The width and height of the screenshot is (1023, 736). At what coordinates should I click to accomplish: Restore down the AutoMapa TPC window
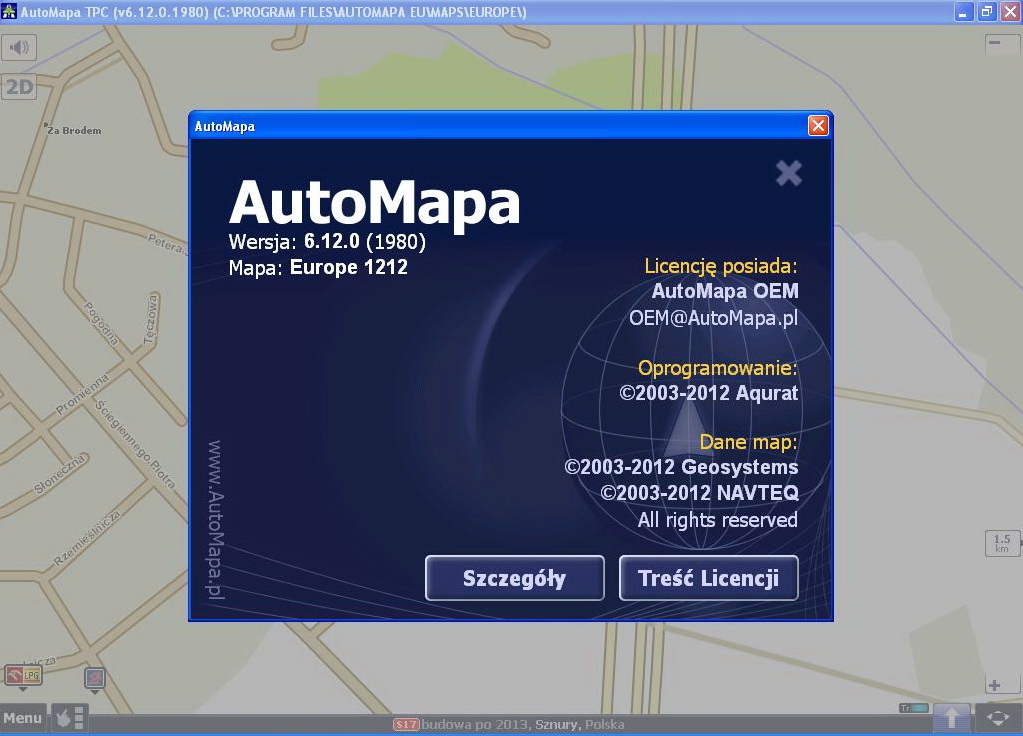(x=987, y=11)
